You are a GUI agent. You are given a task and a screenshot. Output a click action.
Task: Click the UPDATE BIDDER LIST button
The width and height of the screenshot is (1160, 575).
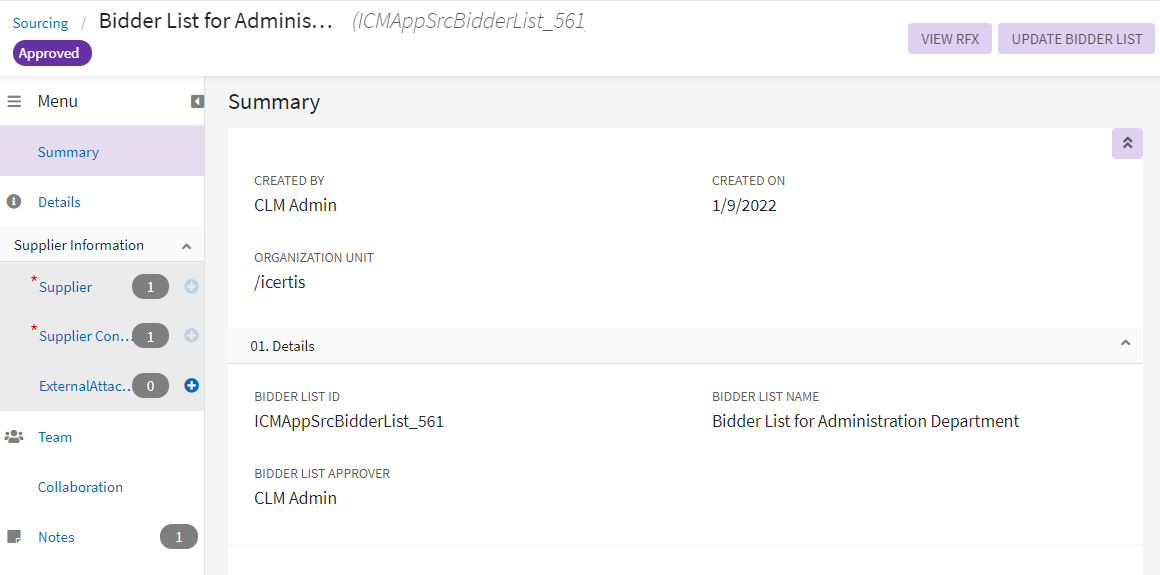pyautogui.click(x=1076, y=39)
